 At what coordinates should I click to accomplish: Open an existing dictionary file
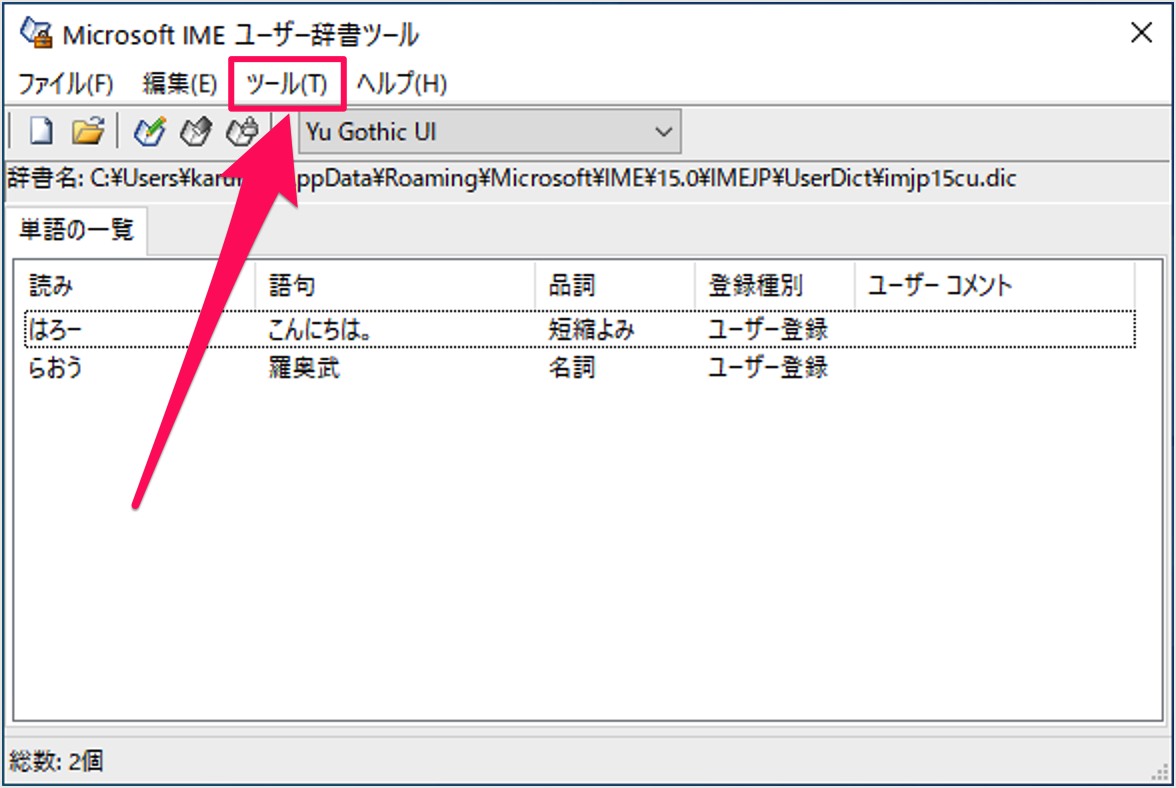tap(88, 130)
